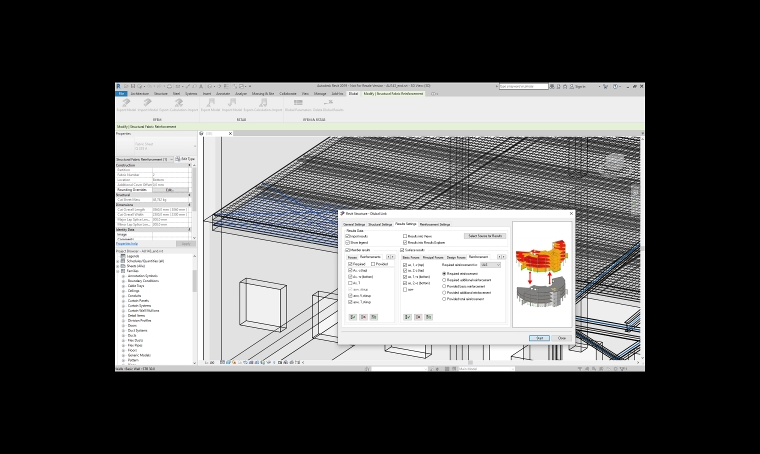The width and height of the screenshot is (760, 454).
Task: Click the search input field in title bar
Action: pos(523,86)
